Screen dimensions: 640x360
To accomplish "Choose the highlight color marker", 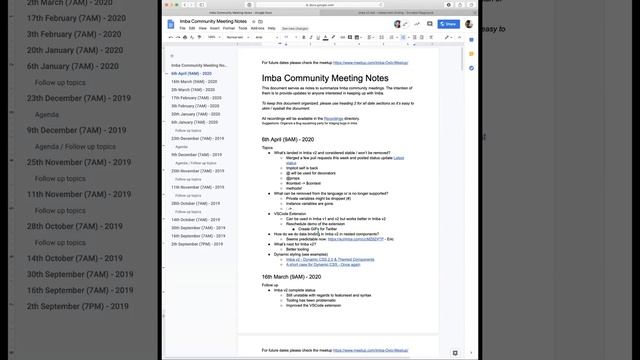I will [x=333, y=37].
